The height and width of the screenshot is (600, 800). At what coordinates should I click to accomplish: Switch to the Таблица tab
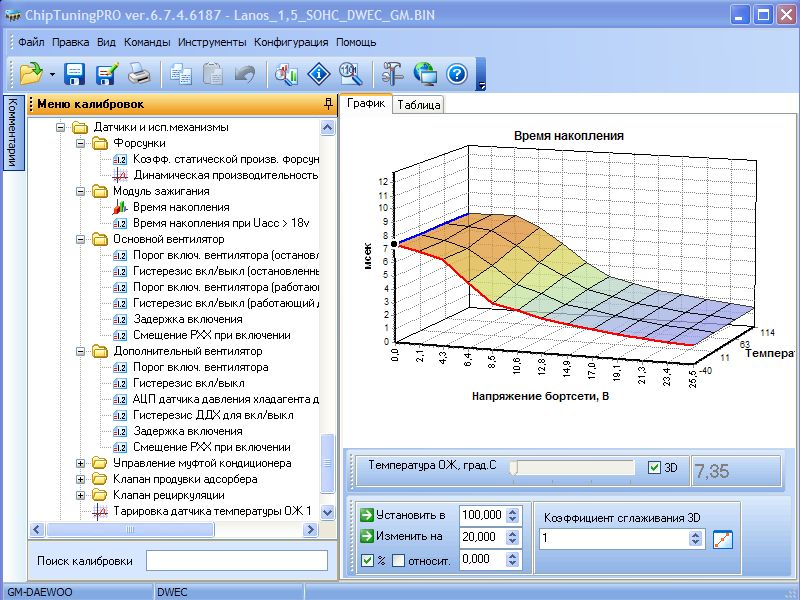tap(418, 105)
